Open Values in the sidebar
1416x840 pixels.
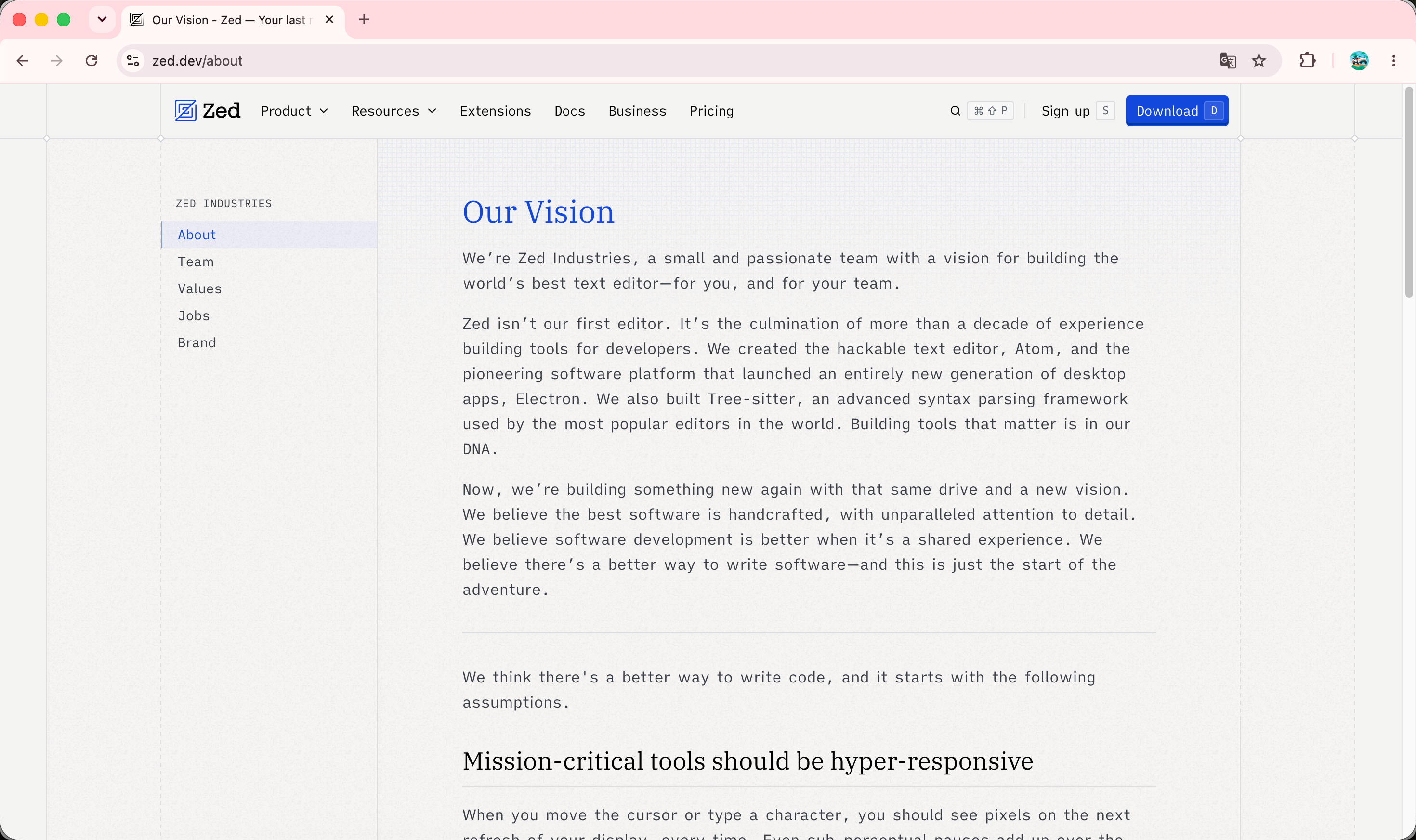(x=269, y=289)
